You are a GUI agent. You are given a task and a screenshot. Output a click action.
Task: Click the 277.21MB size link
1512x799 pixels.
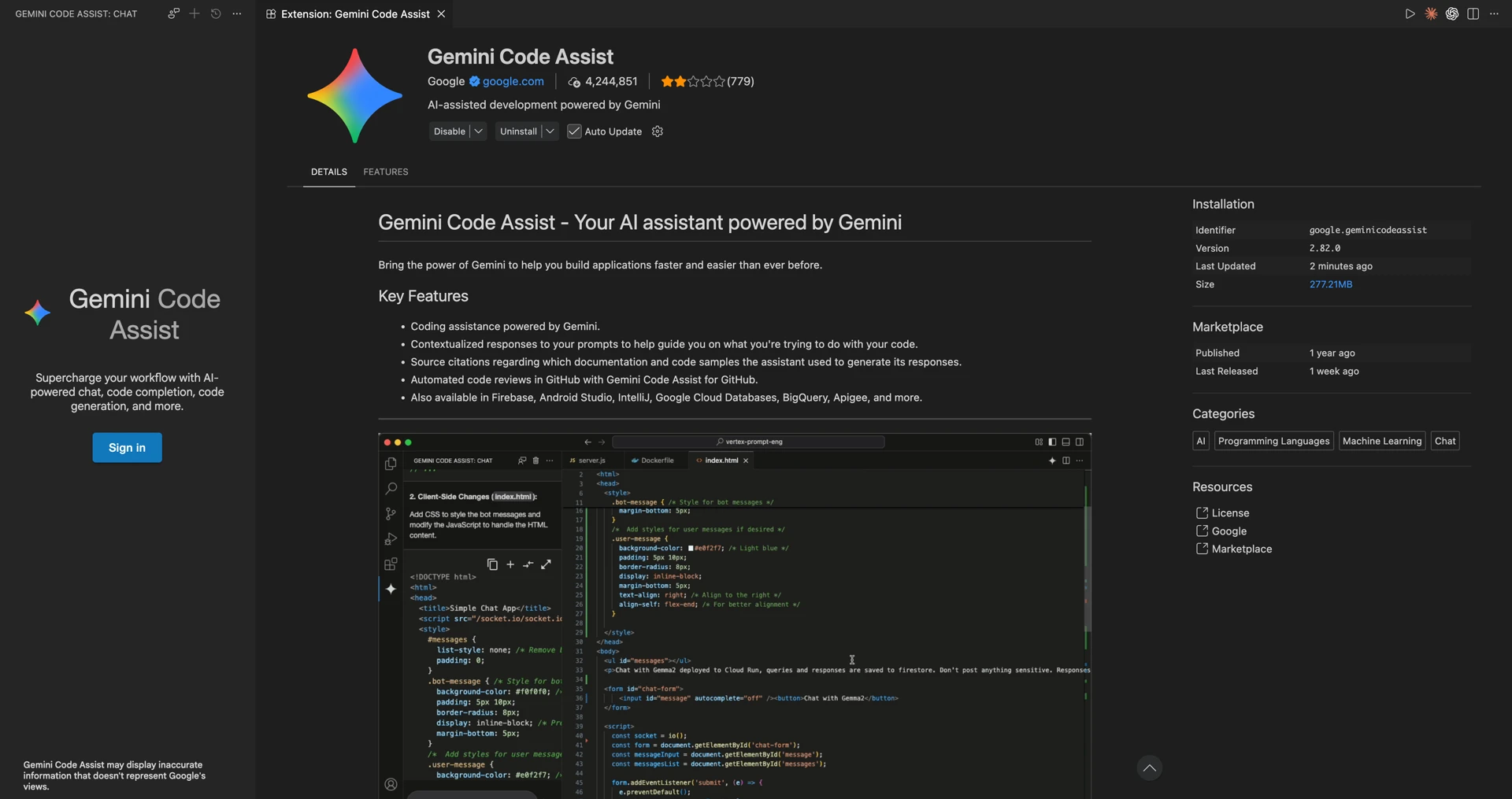[1331, 284]
